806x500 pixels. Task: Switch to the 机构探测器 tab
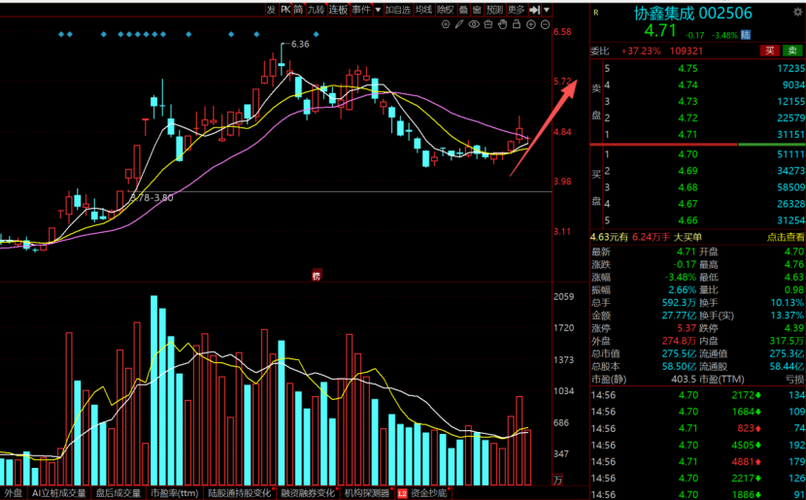pos(367,493)
